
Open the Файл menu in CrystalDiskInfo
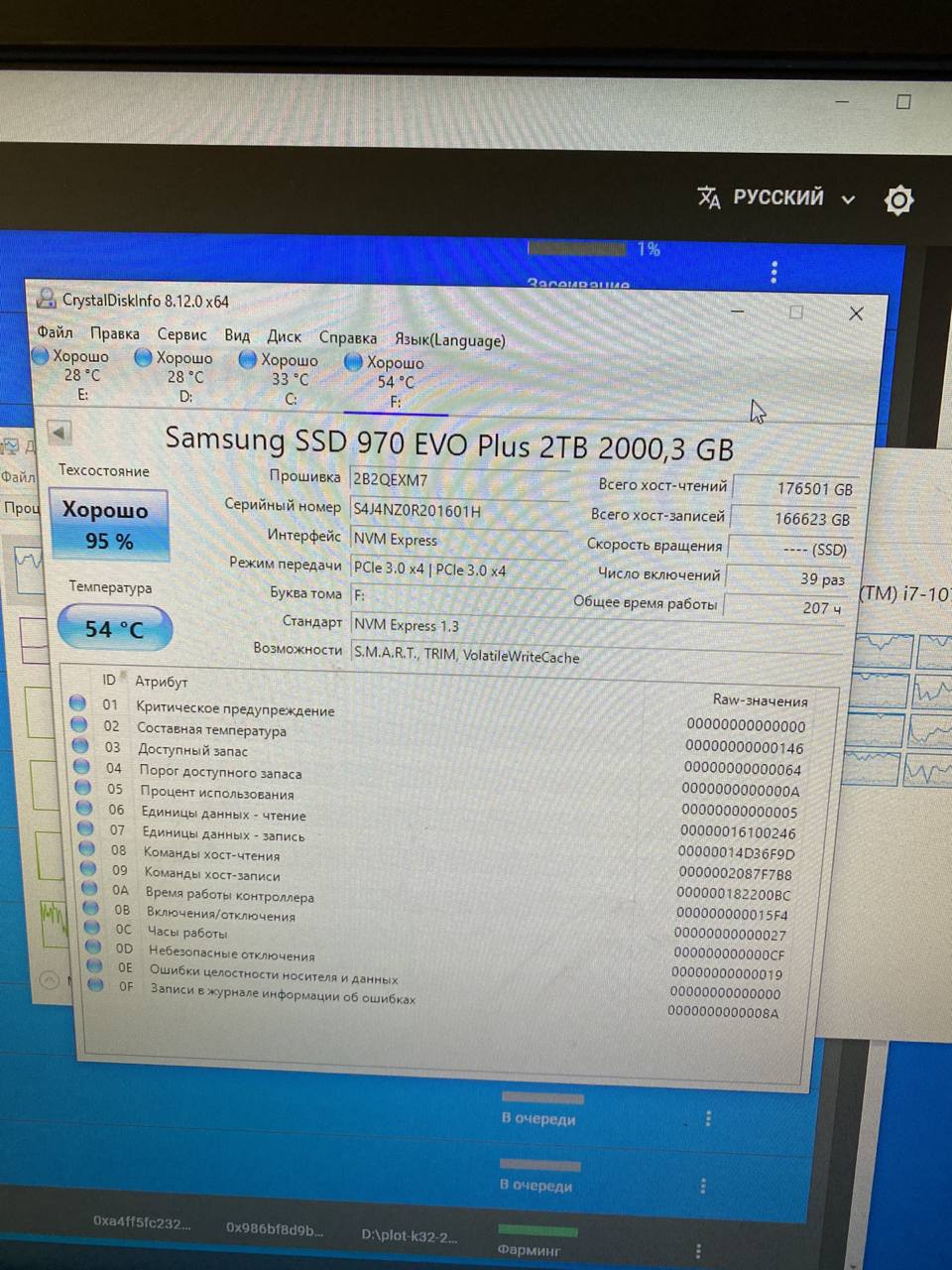55,331
